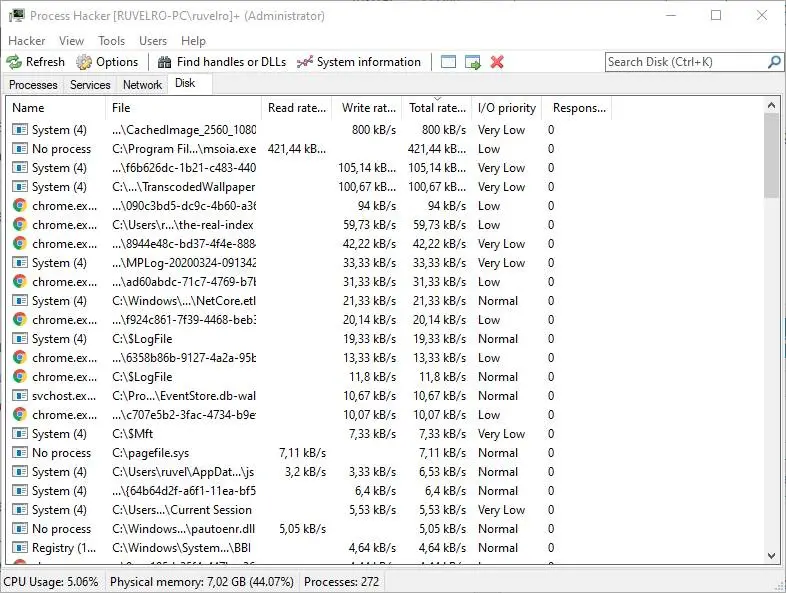The width and height of the screenshot is (786, 593).
Task: Click Physical memory in status bar
Action: point(202,582)
